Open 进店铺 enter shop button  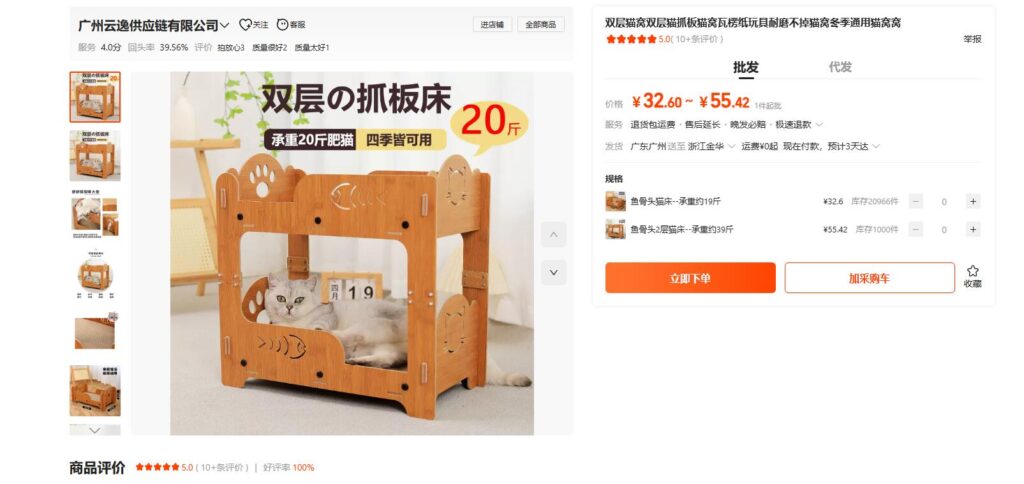click(x=492, y=25)
